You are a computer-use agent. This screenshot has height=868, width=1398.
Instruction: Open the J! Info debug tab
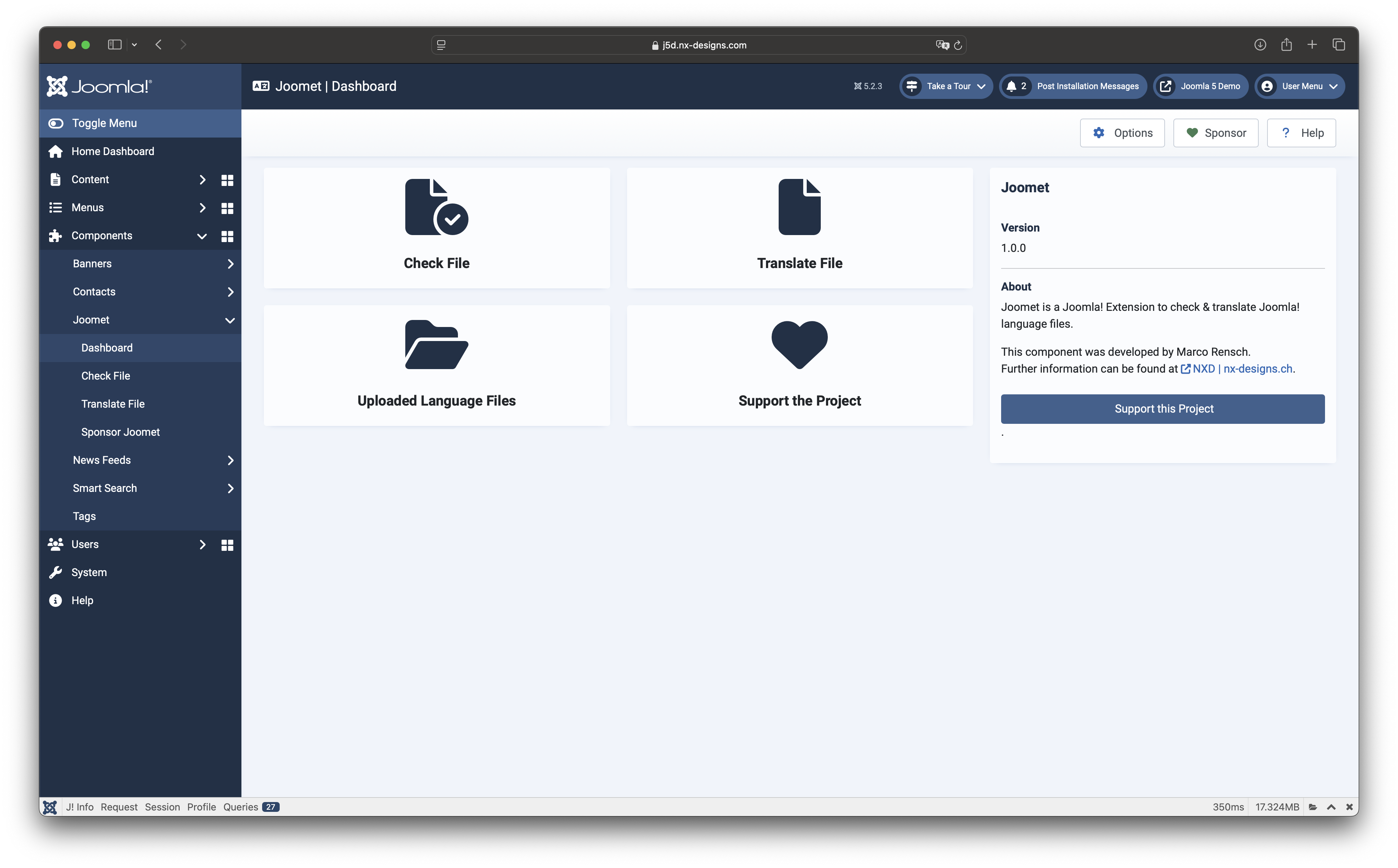79,807
